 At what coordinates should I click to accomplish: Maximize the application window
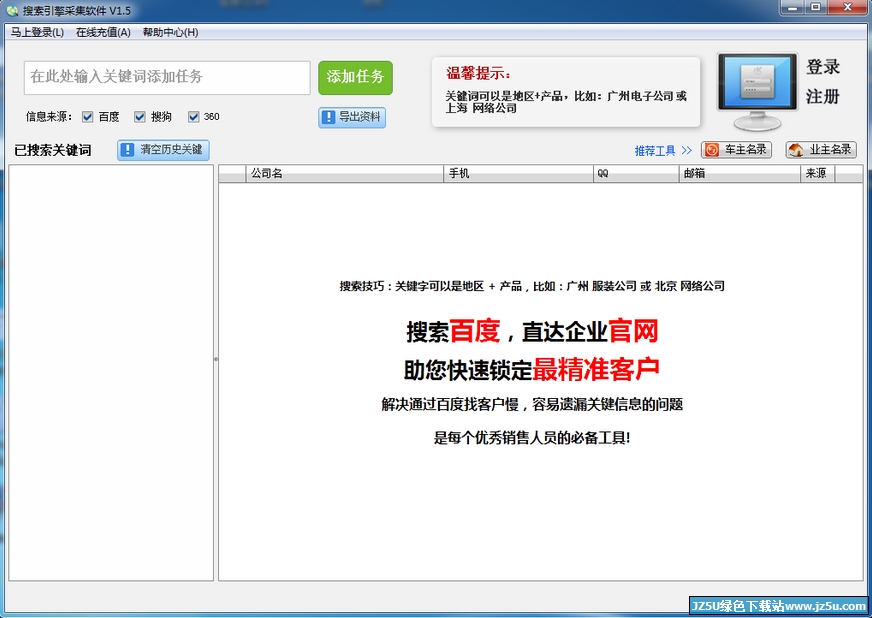tap(816, 8)
